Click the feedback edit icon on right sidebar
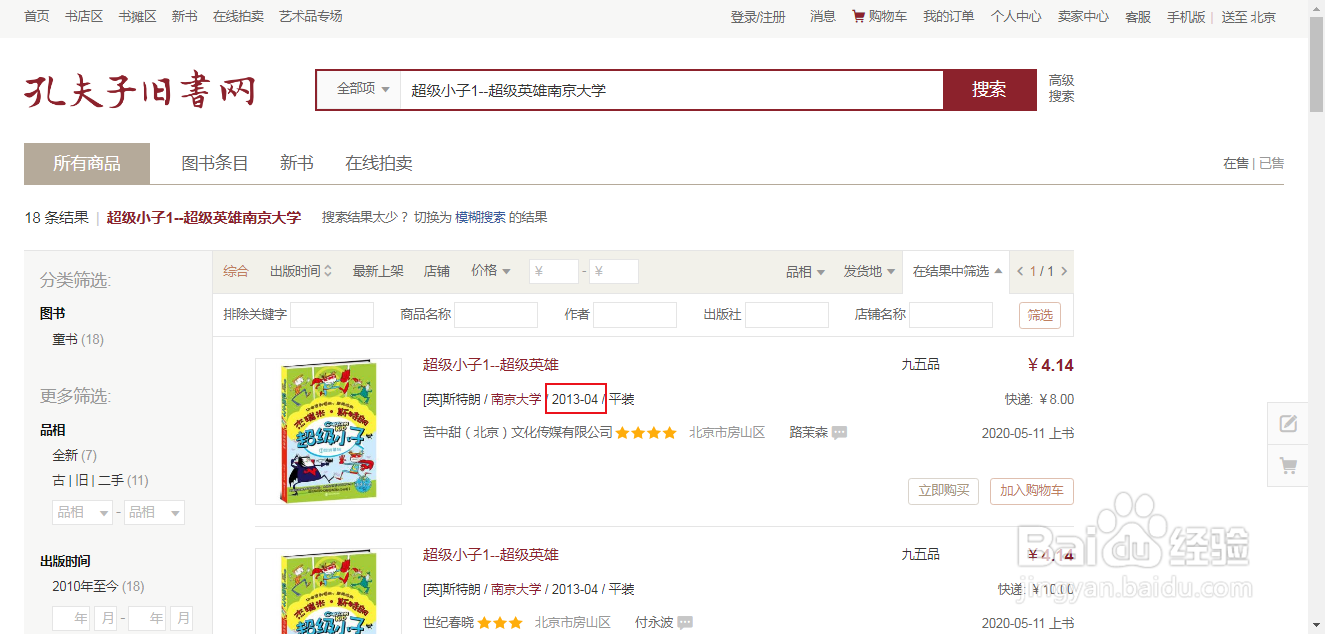This screenshot has width=1325, height=634. pyautogui.click(x=1289, y=423)
